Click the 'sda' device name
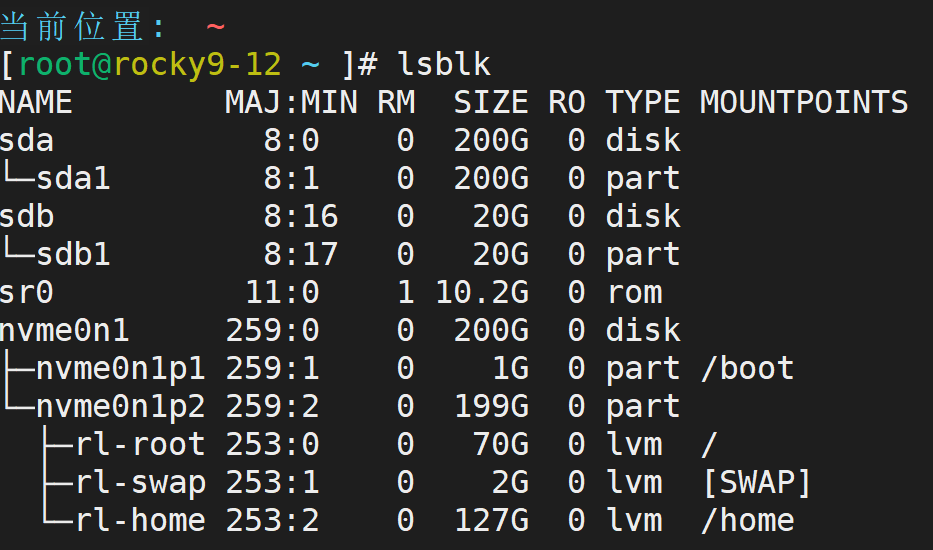The height and width of the screenshot is (550, 933). tap(27, 140)
